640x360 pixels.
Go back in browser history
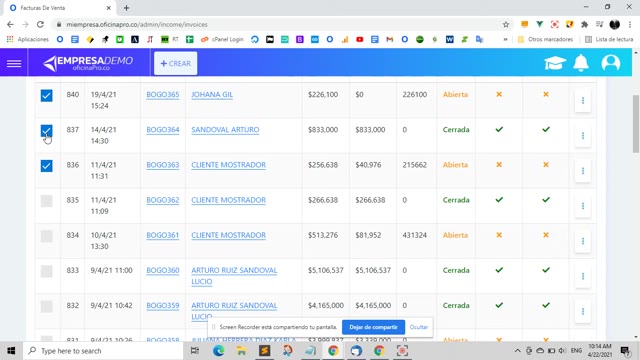(x=10, y=24)
